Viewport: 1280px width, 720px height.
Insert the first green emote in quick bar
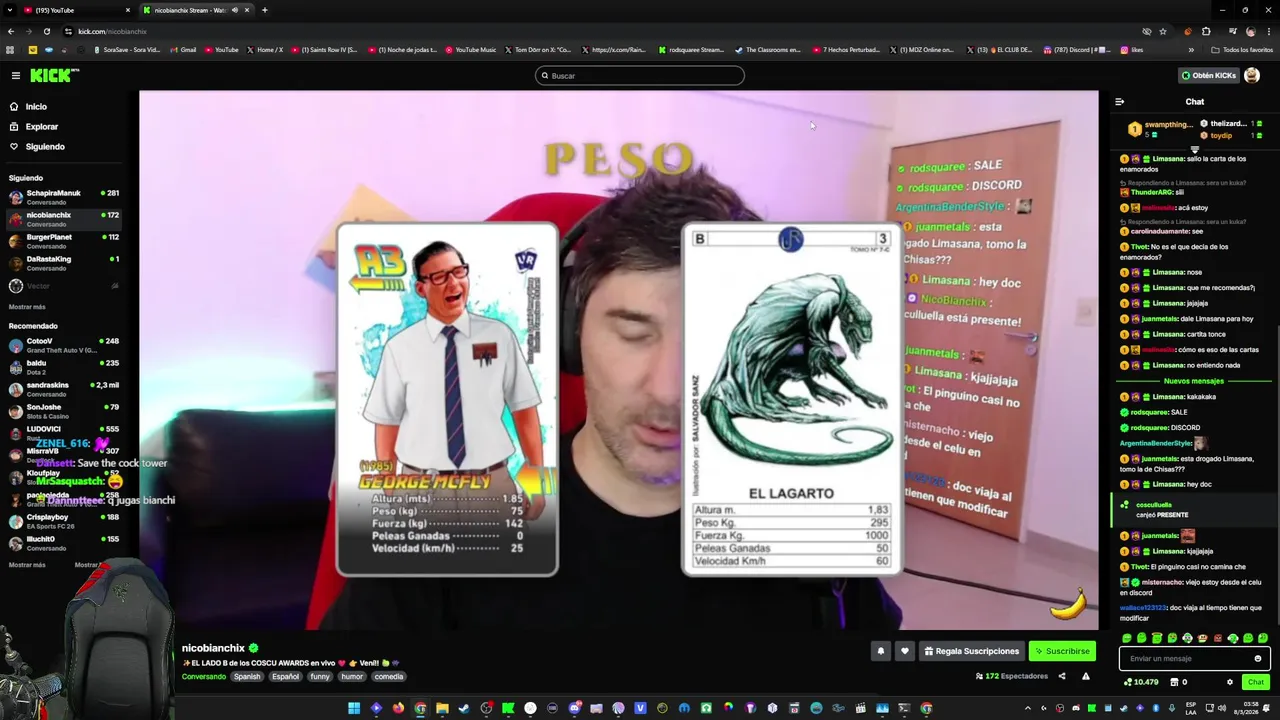coord(1127,638)
